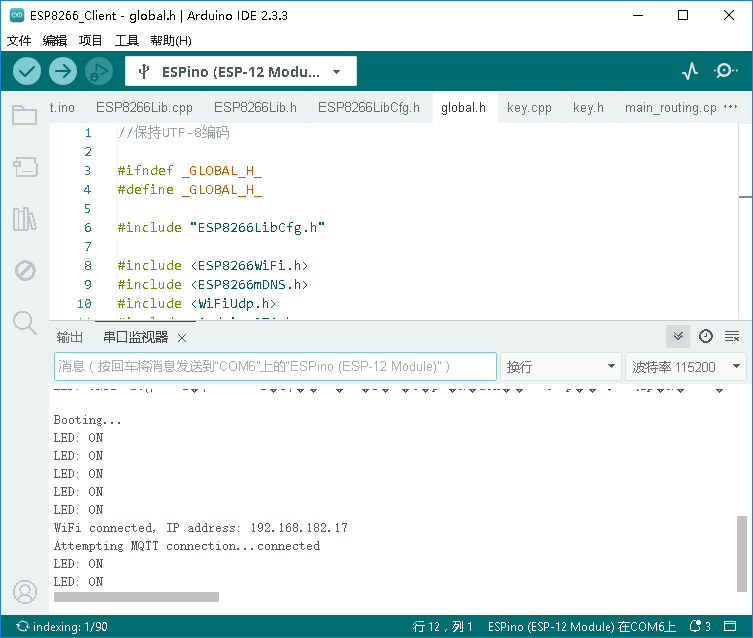This screenshot has width=753, height=638.
Task: Click line number 5 in the gutter
Action: click(87, 208)
